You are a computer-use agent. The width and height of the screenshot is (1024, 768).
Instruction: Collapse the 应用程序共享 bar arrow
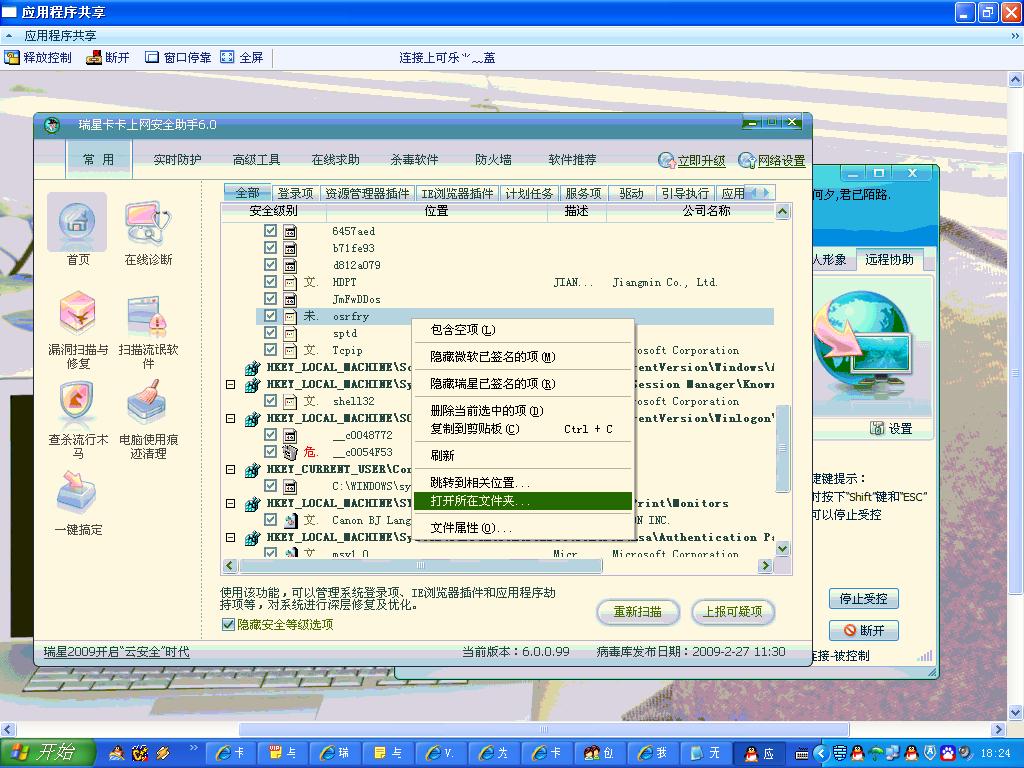pyautogui.click(x=9, y=36)
